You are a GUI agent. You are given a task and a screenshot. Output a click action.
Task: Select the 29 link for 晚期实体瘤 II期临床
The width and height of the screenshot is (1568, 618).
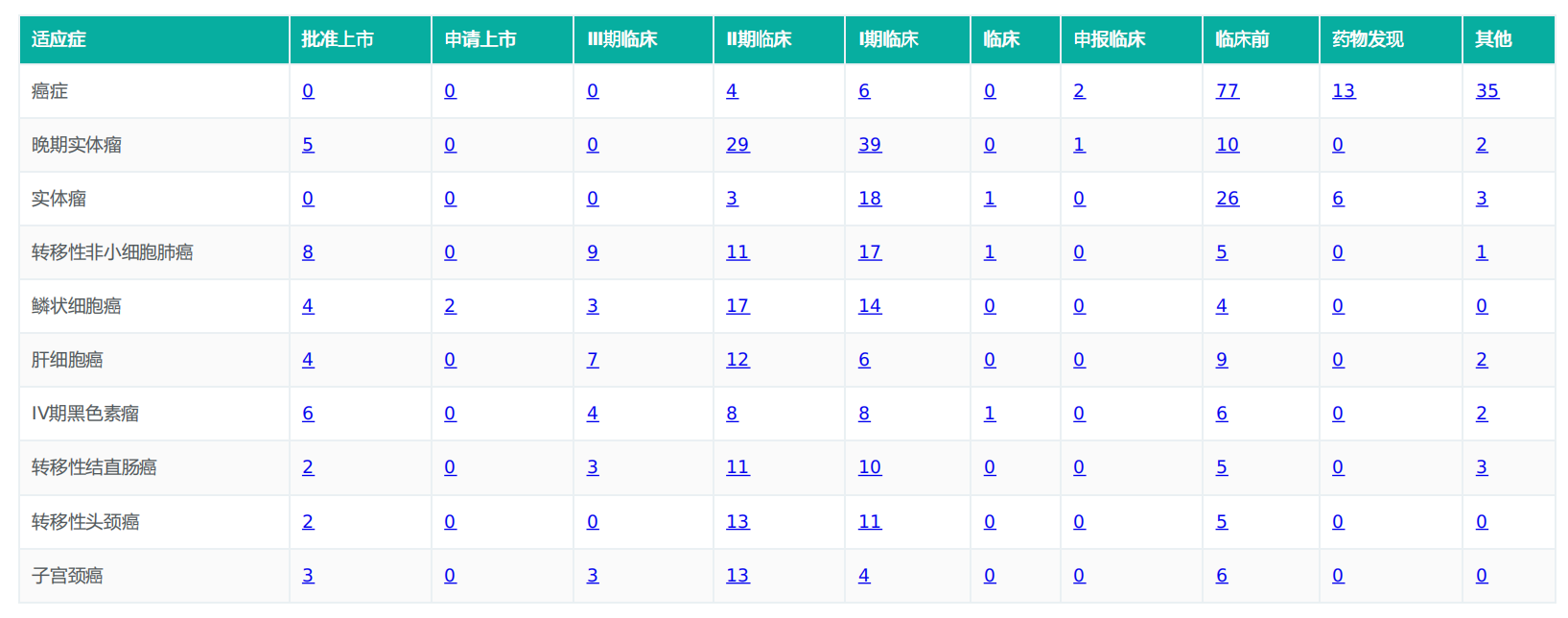tap(737, 145)
